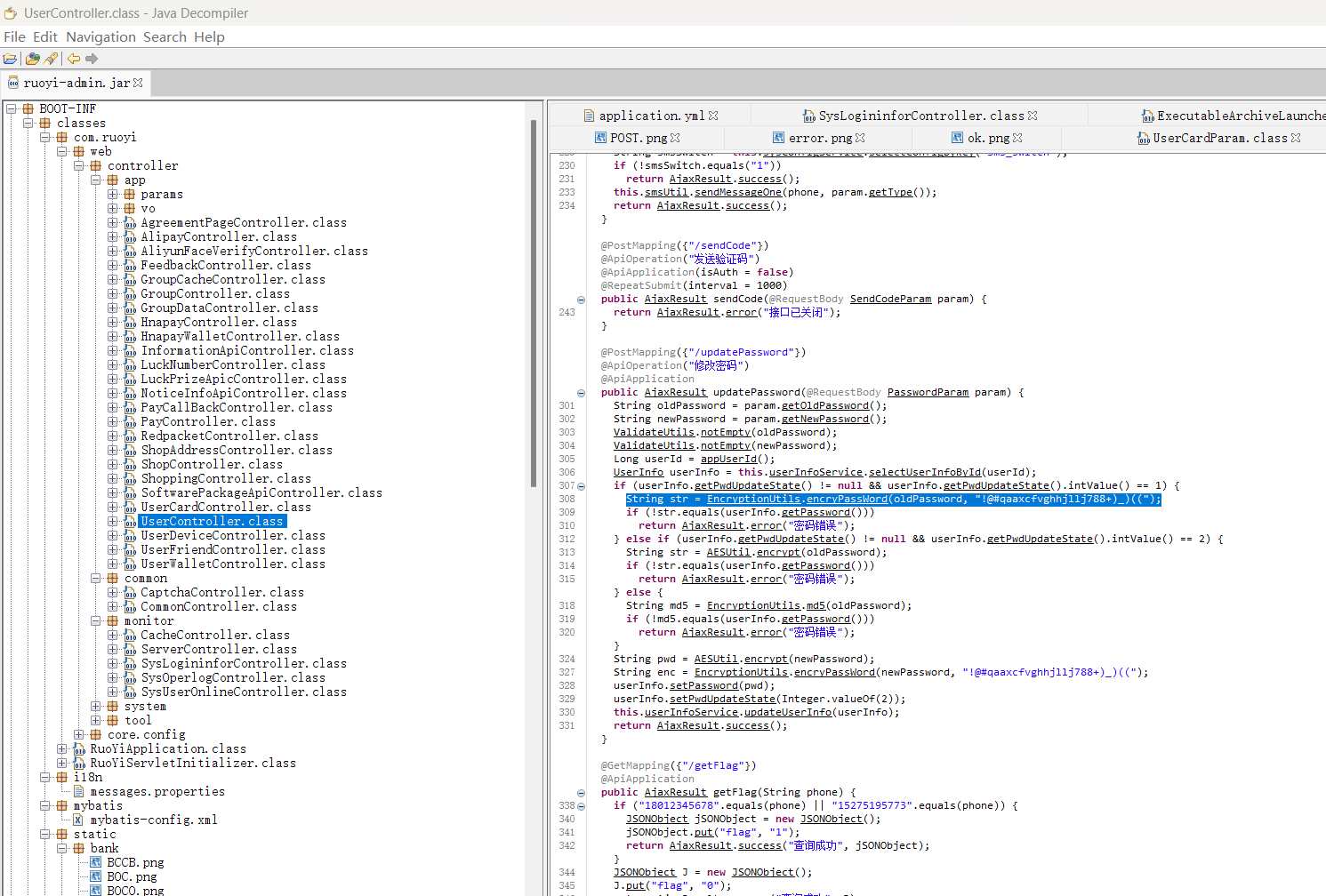This screenshot has height=896, width=1326.
Task: Go forward with the right arrow icon
Action: [x=92, y=59]
